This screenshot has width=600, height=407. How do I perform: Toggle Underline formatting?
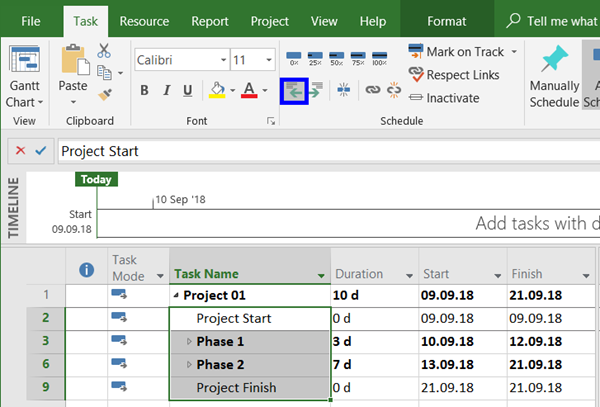click(x=187, y=91)
